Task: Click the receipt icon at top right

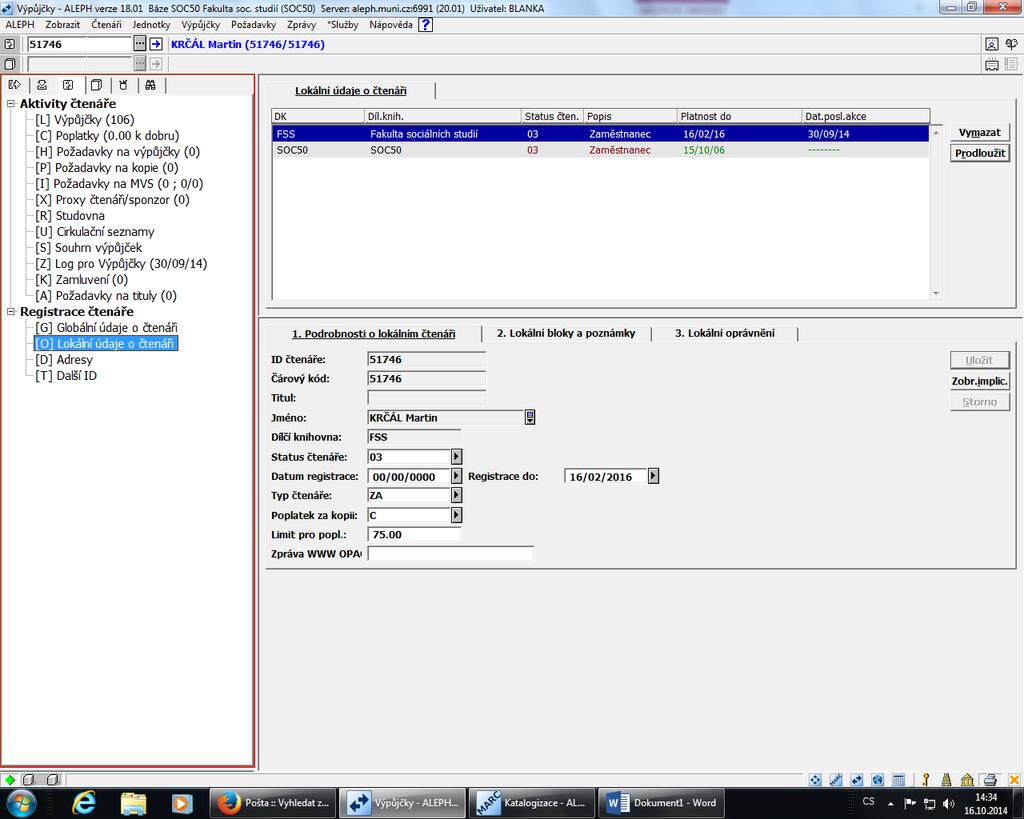Action: 991,64
